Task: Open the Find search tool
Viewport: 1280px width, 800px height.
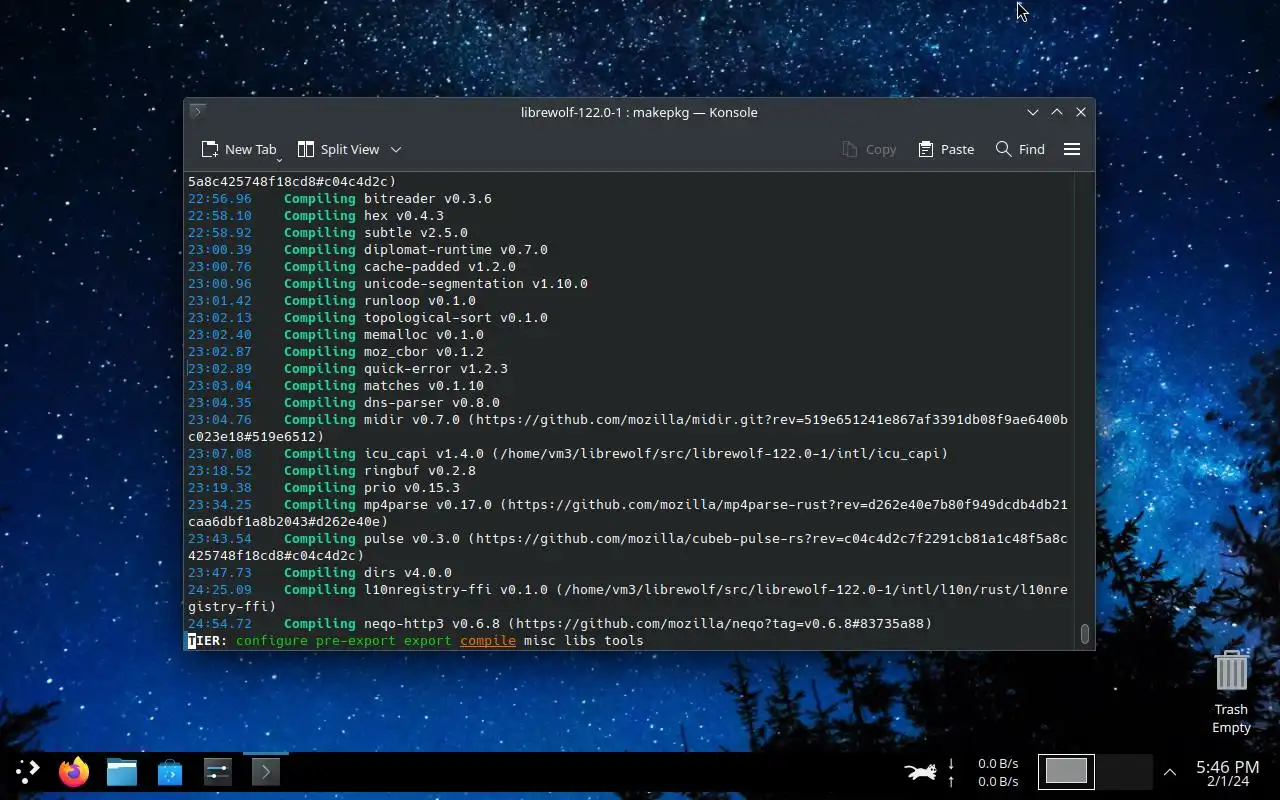Action: point(1020,149)
